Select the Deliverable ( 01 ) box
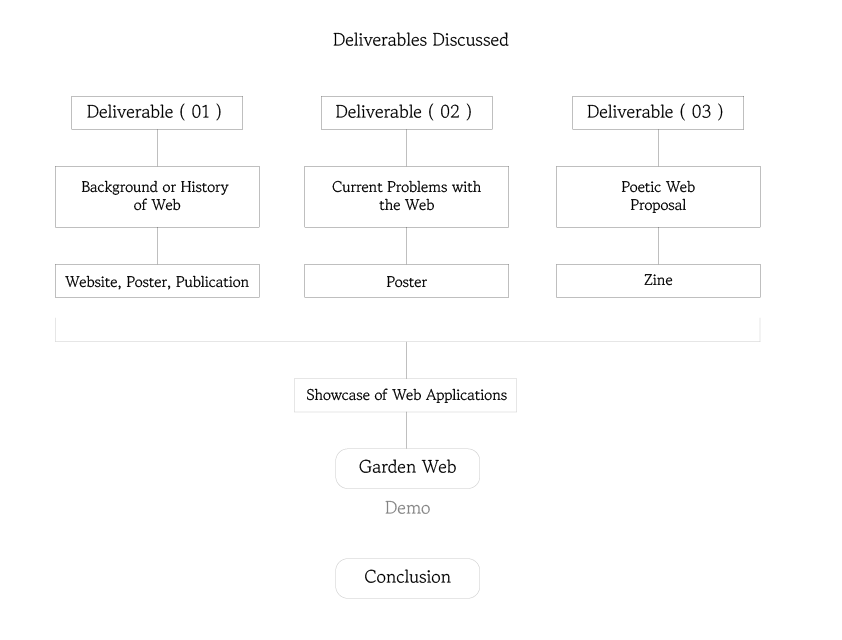This screenshot has height=640, width=842. [156, 112]
